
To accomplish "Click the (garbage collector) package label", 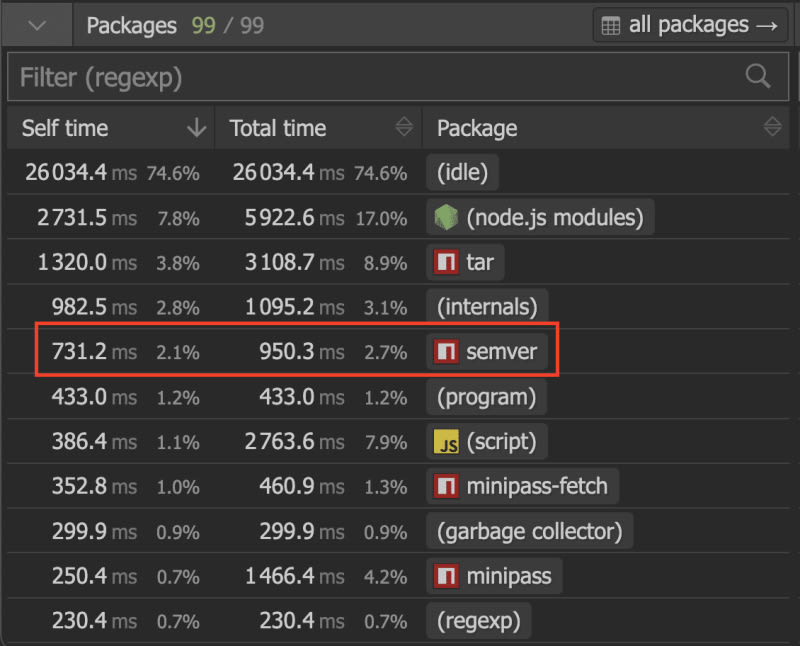I will pyautogui.click(x=529, y=531).
